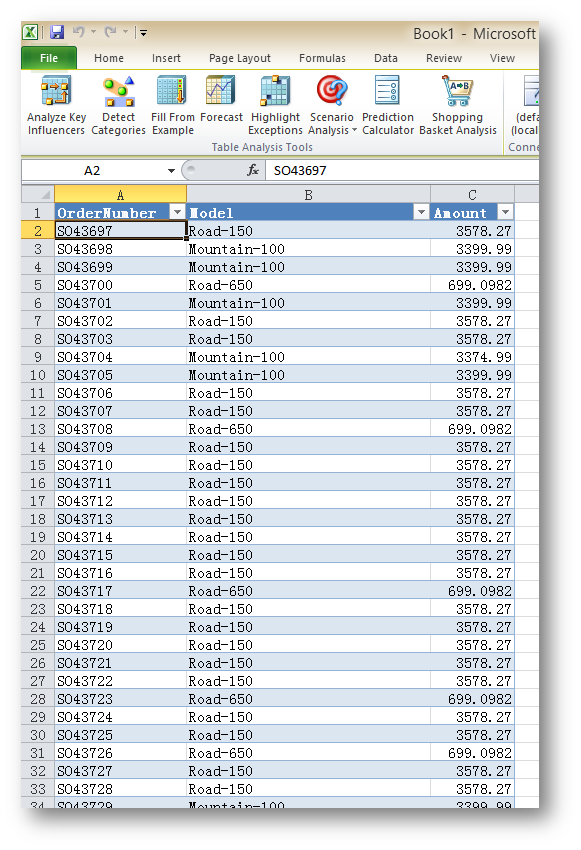This screenshot has height=850, width=581.
Task: Select Road-650 cell in row 31
Action: tap(308, 753)
